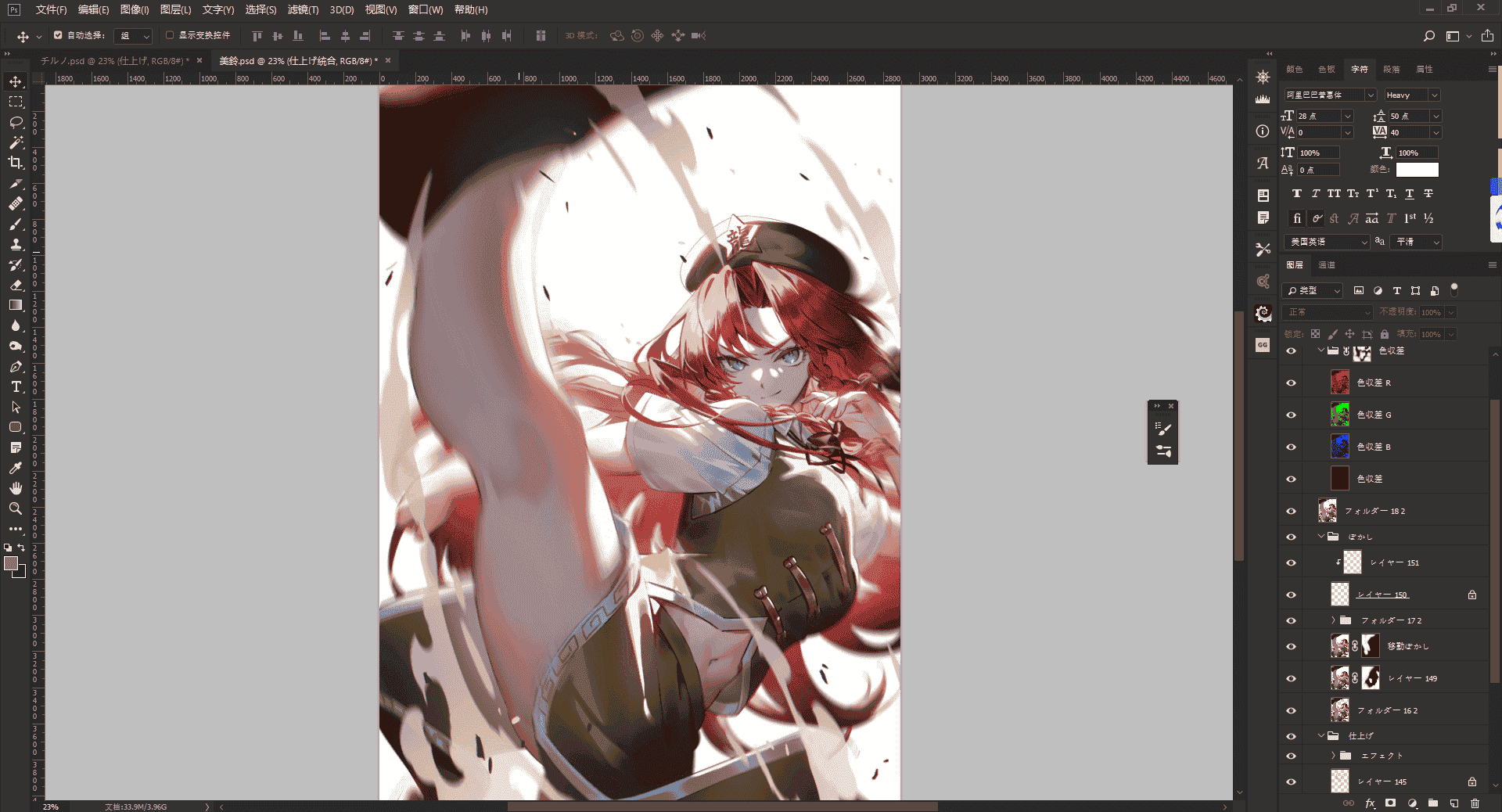
Task: Select the Zoom tool
Action: 16,508
